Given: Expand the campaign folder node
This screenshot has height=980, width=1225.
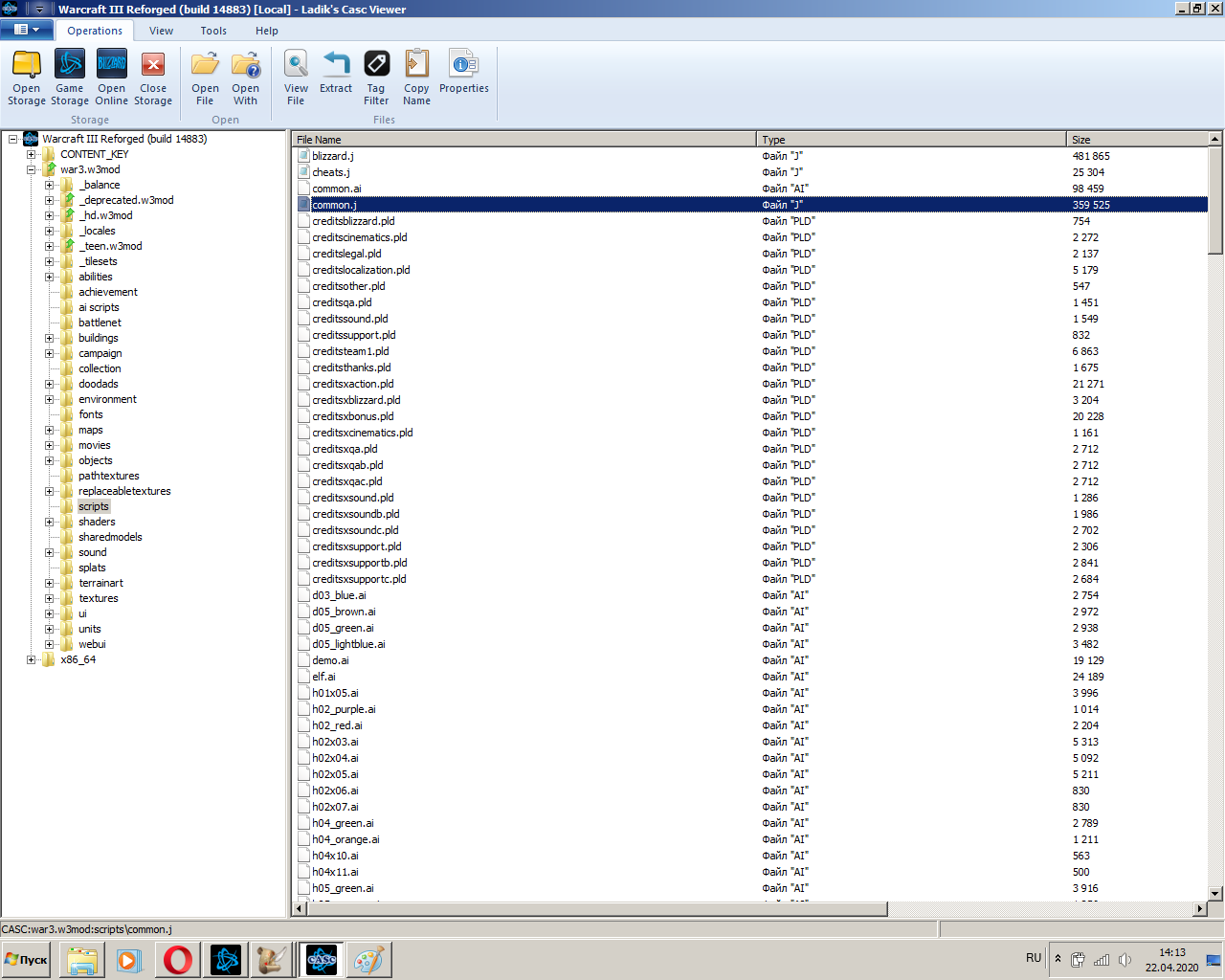Looking at the screenshot, I should [49, 353].
